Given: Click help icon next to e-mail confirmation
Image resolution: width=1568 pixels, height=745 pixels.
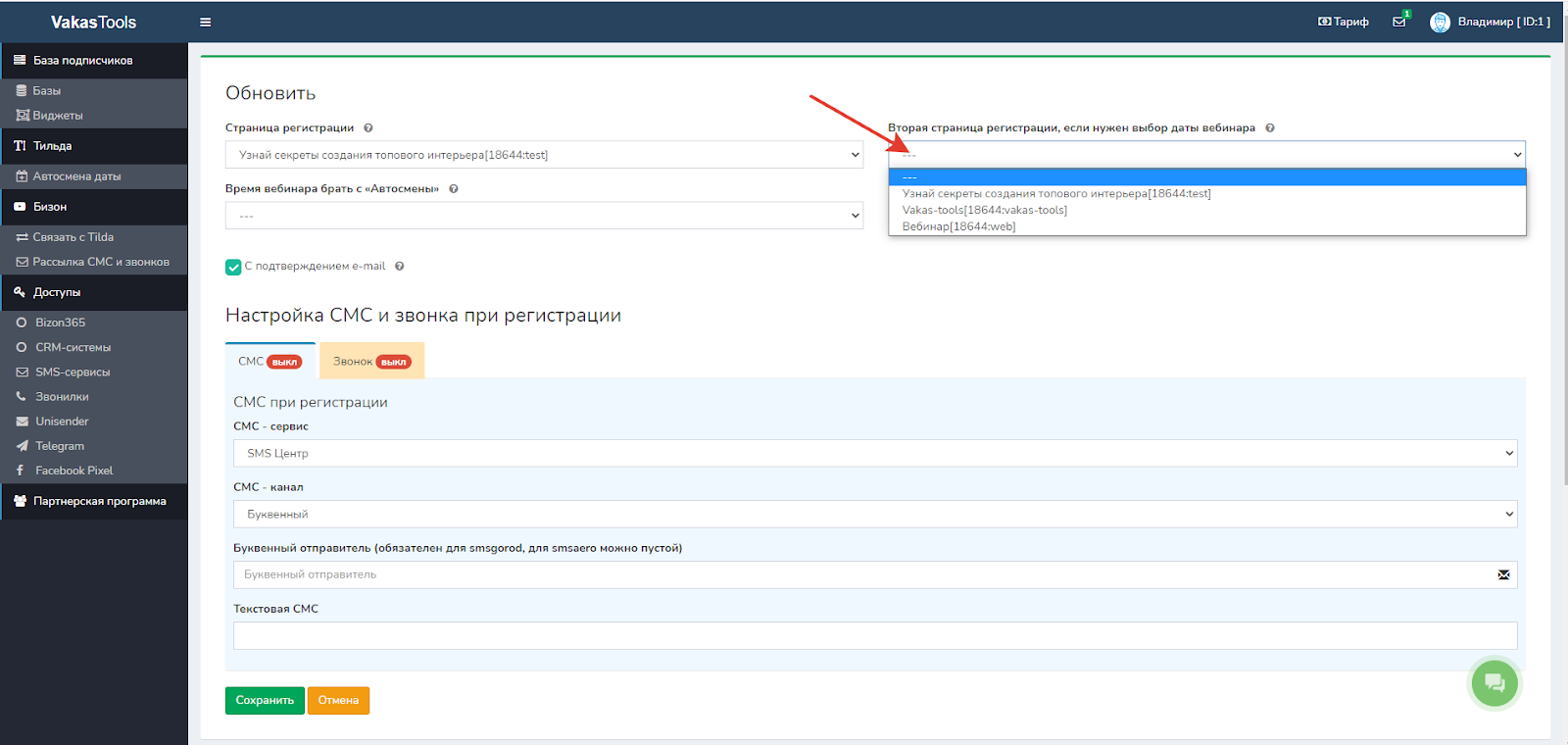Looking at the screenshot, I should (x=400, y=267).
